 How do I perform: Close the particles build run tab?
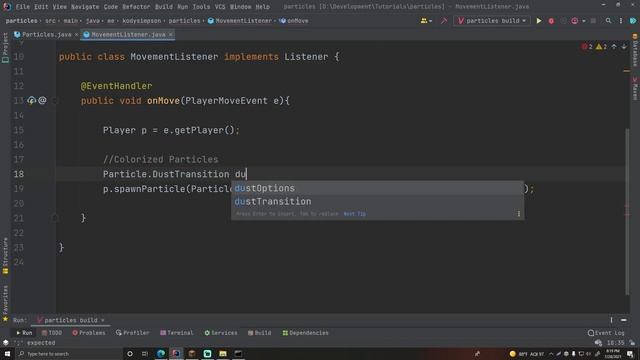(x=103, y=320)
